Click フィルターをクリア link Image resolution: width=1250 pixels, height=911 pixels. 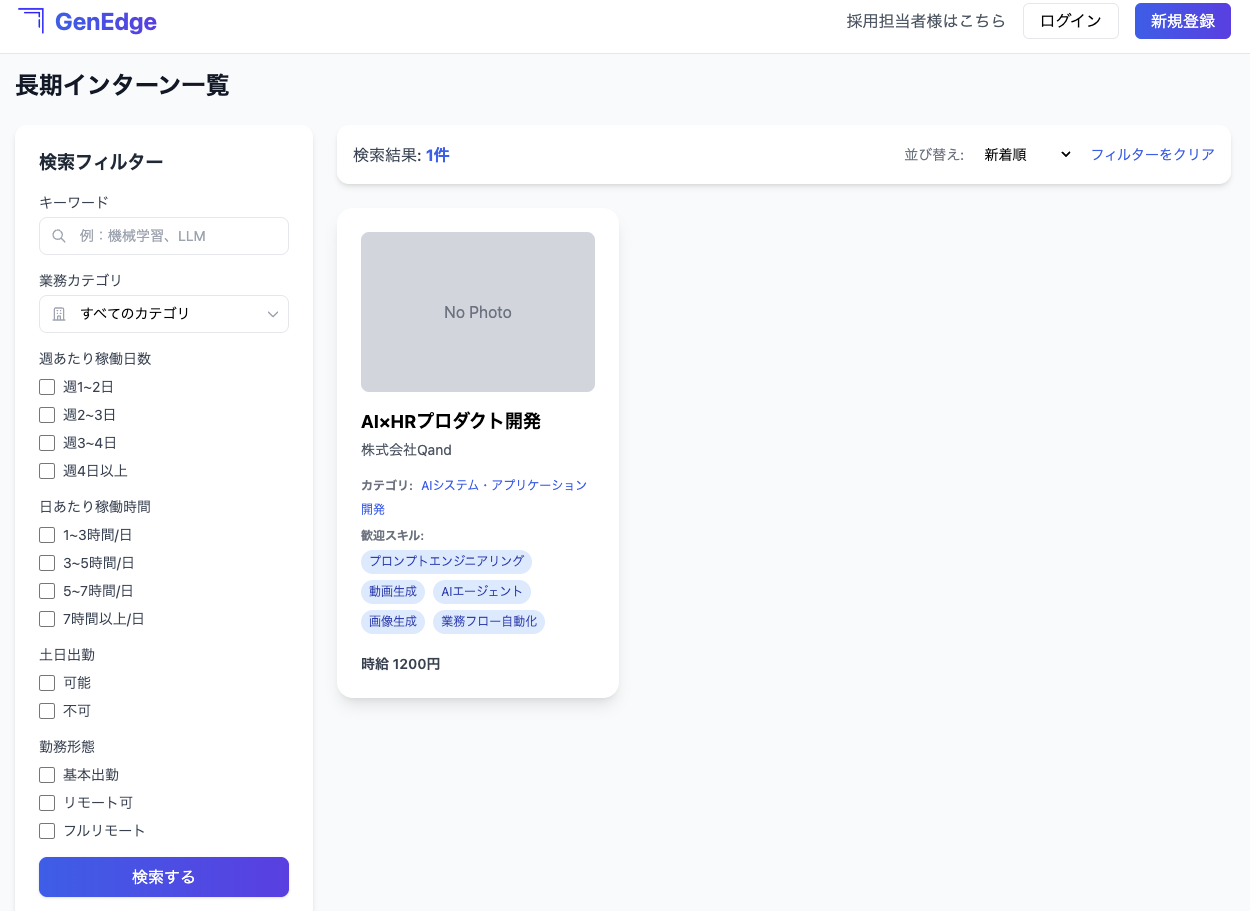coord(1152,155)
